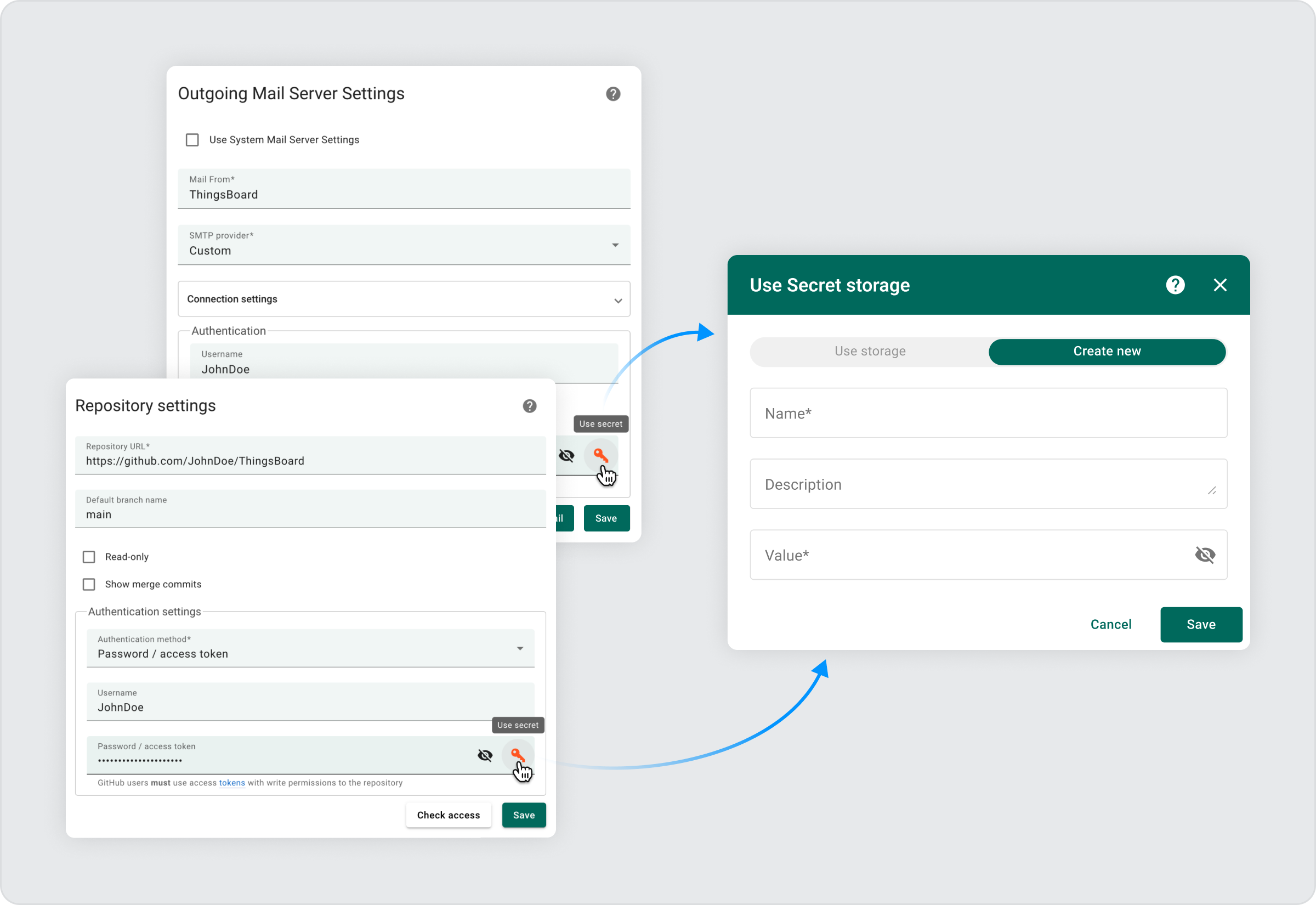Close the Use Secret storage dialog
The image size is (1316, 905).
(x=1219, y=285)
